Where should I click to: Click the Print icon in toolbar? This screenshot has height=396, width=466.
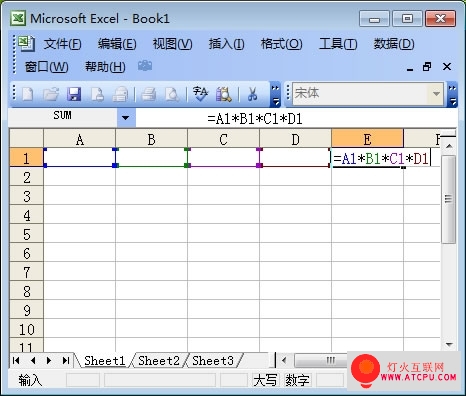tap(149, 94)
